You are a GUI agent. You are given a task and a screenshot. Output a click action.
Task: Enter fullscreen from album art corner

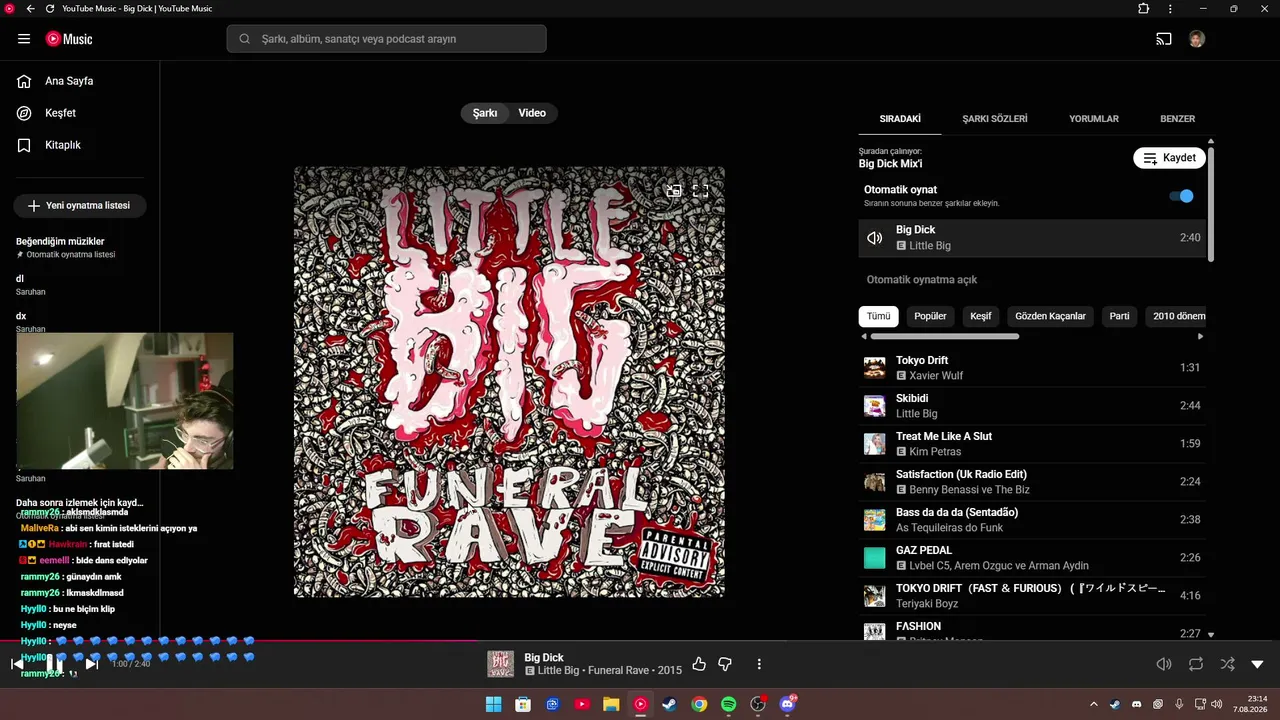pyautogui.click(x=701, y=190)
